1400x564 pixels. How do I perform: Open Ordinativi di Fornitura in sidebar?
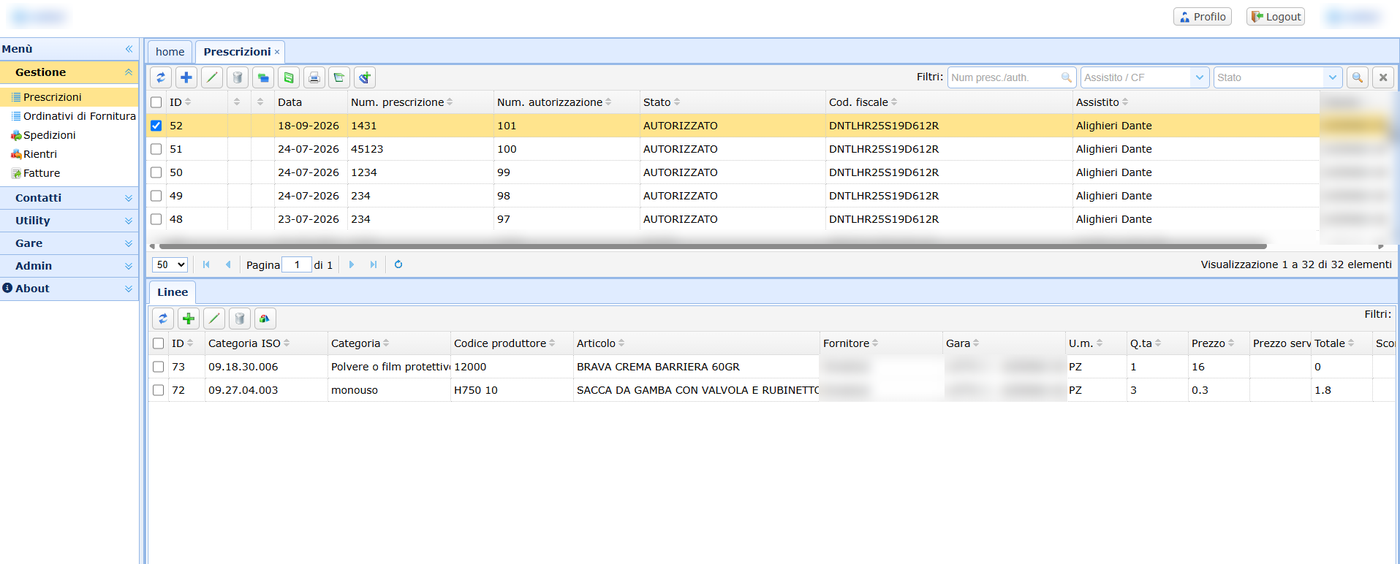79,116
